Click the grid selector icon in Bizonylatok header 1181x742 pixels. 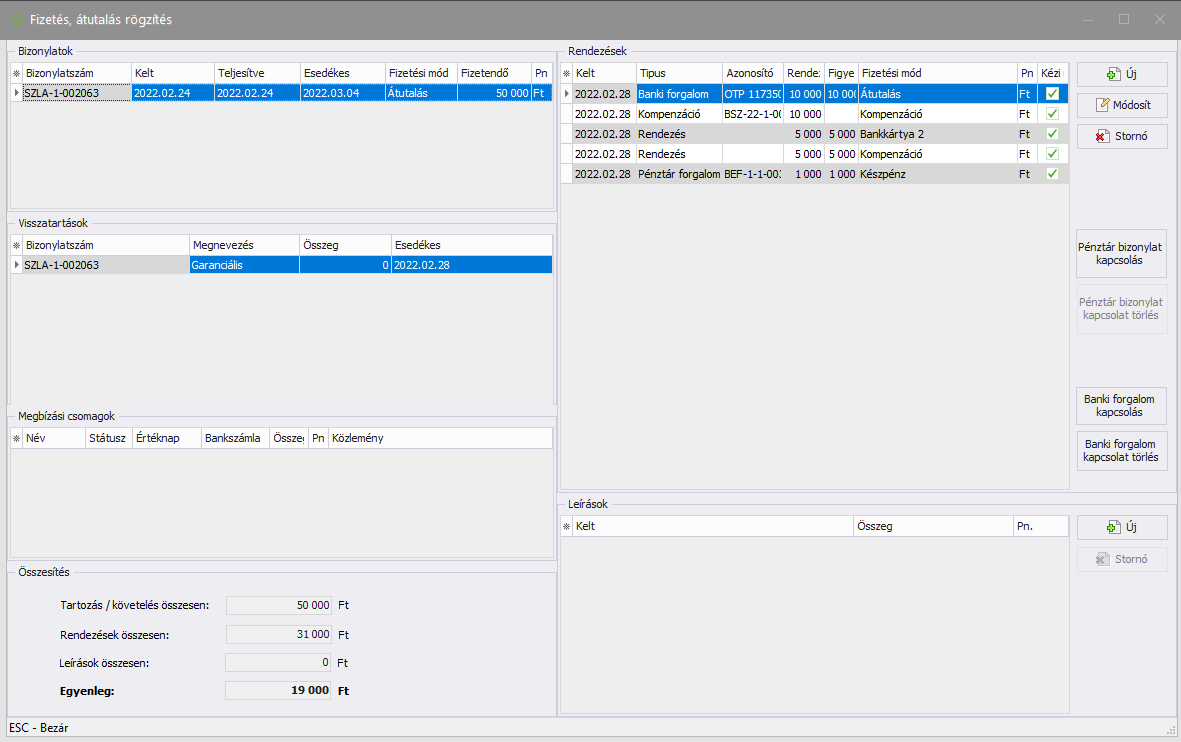(x=16, y=73)
